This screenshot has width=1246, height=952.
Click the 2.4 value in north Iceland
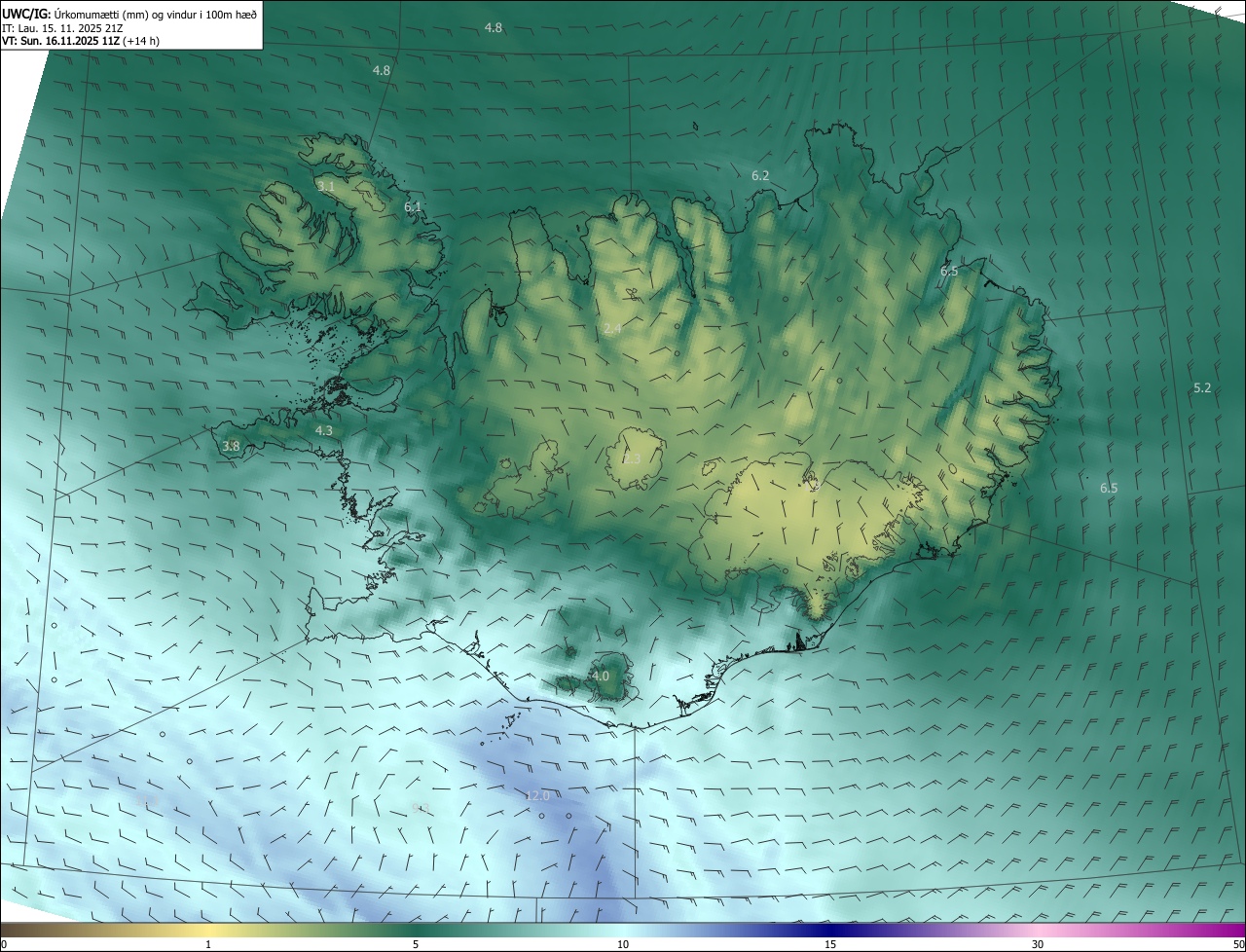[612, 329]
